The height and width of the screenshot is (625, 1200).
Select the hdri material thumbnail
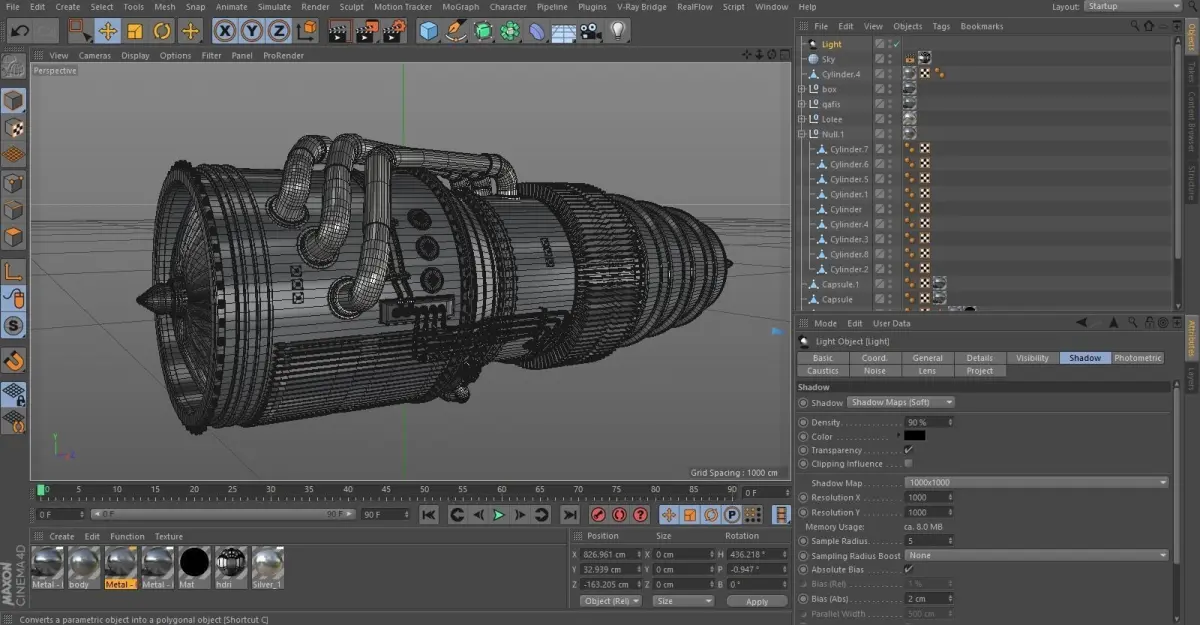[231, 563]
